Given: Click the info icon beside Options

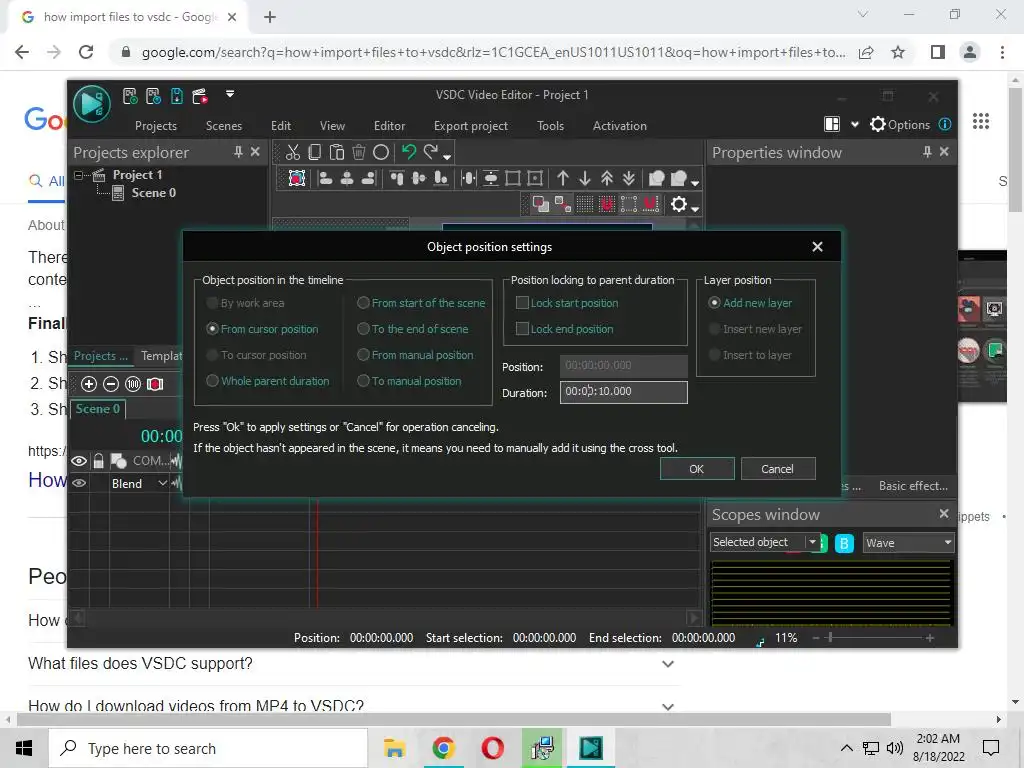Looking at the screenshot, I should pos(945,124).
